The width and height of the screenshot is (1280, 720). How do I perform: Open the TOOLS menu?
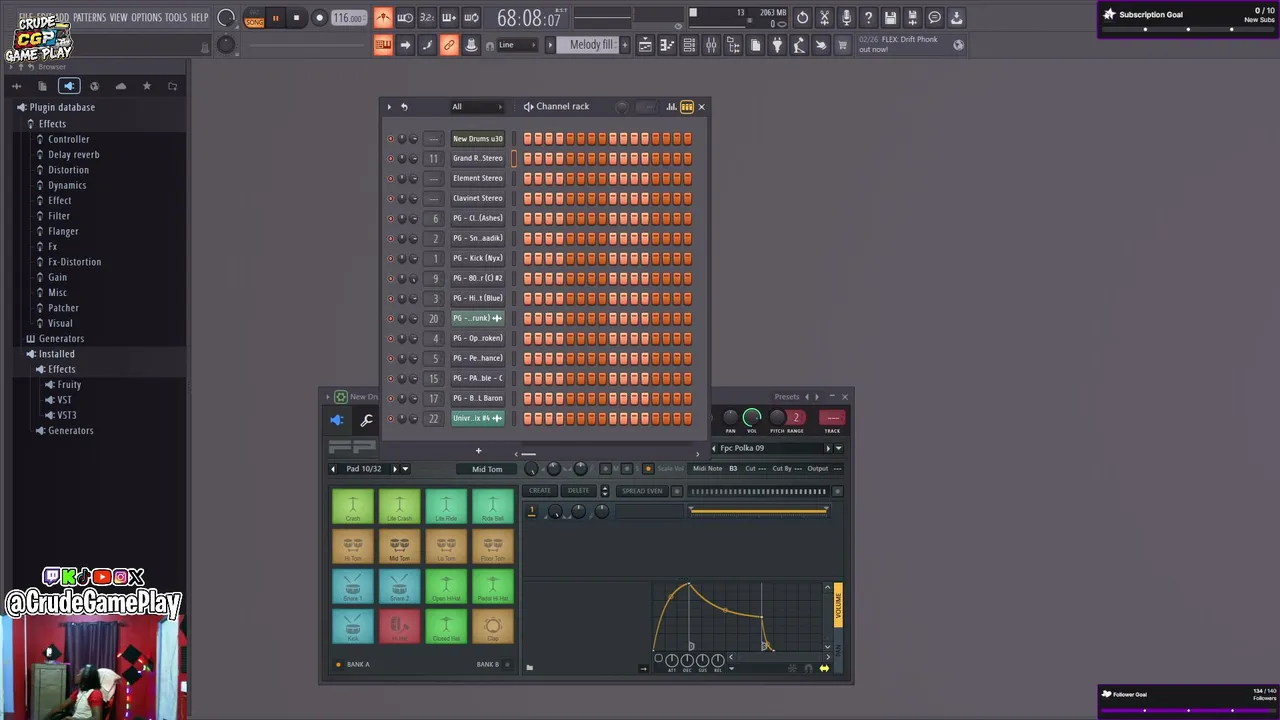pos(175,17)
